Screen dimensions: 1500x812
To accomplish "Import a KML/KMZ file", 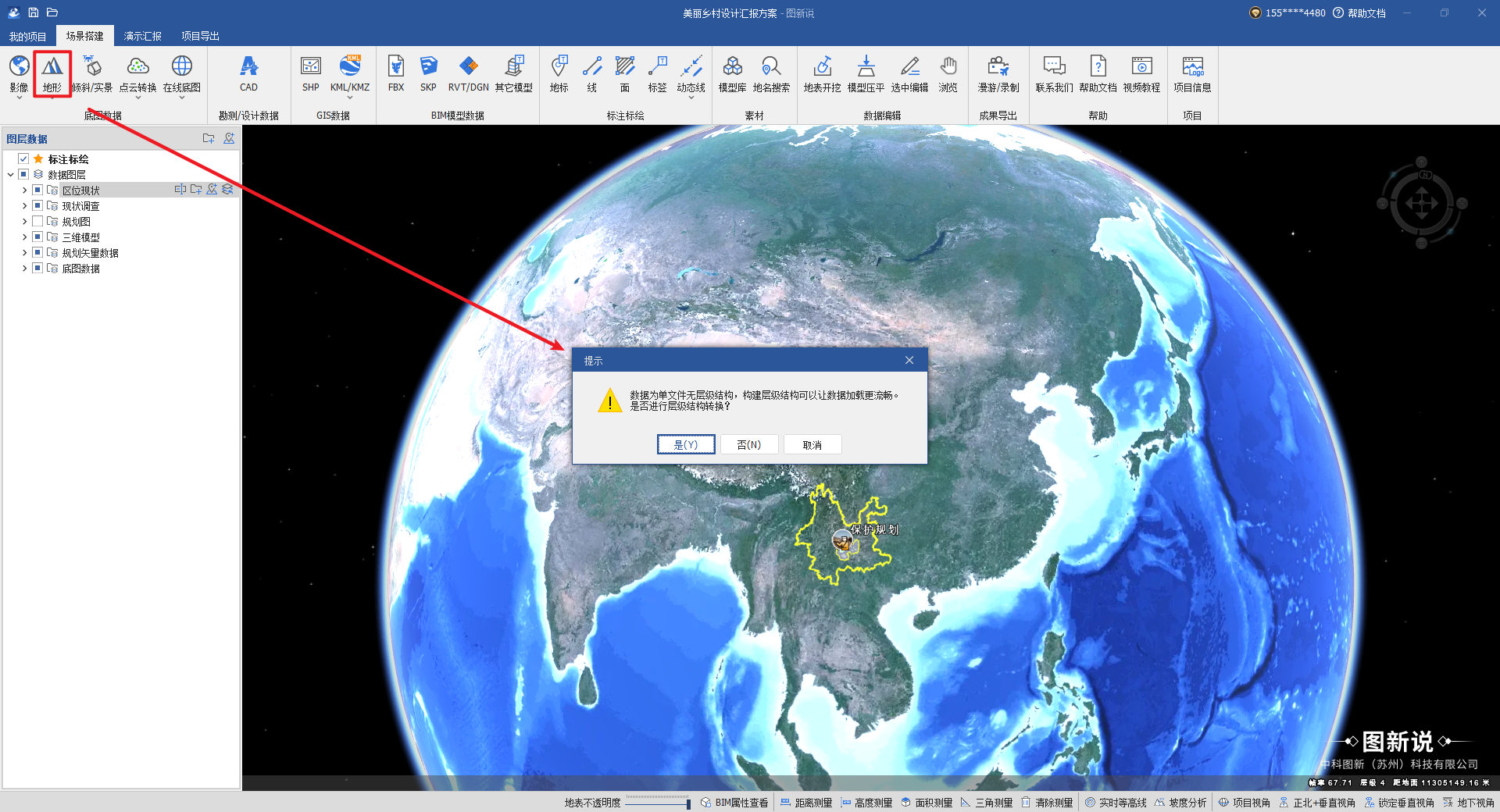I will (x=349, y=73).
